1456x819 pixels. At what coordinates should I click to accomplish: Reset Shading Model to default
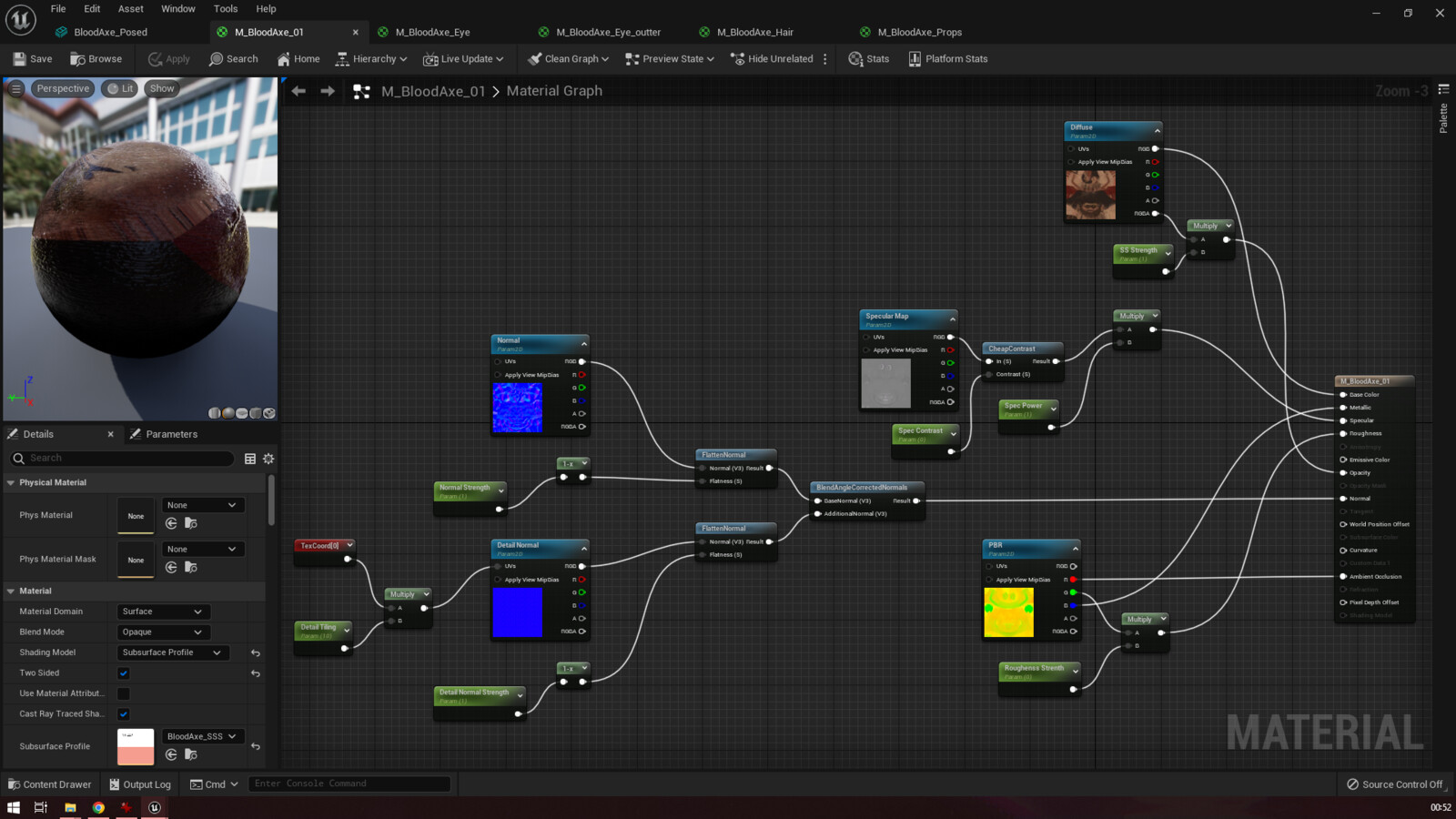click(256, 652)
